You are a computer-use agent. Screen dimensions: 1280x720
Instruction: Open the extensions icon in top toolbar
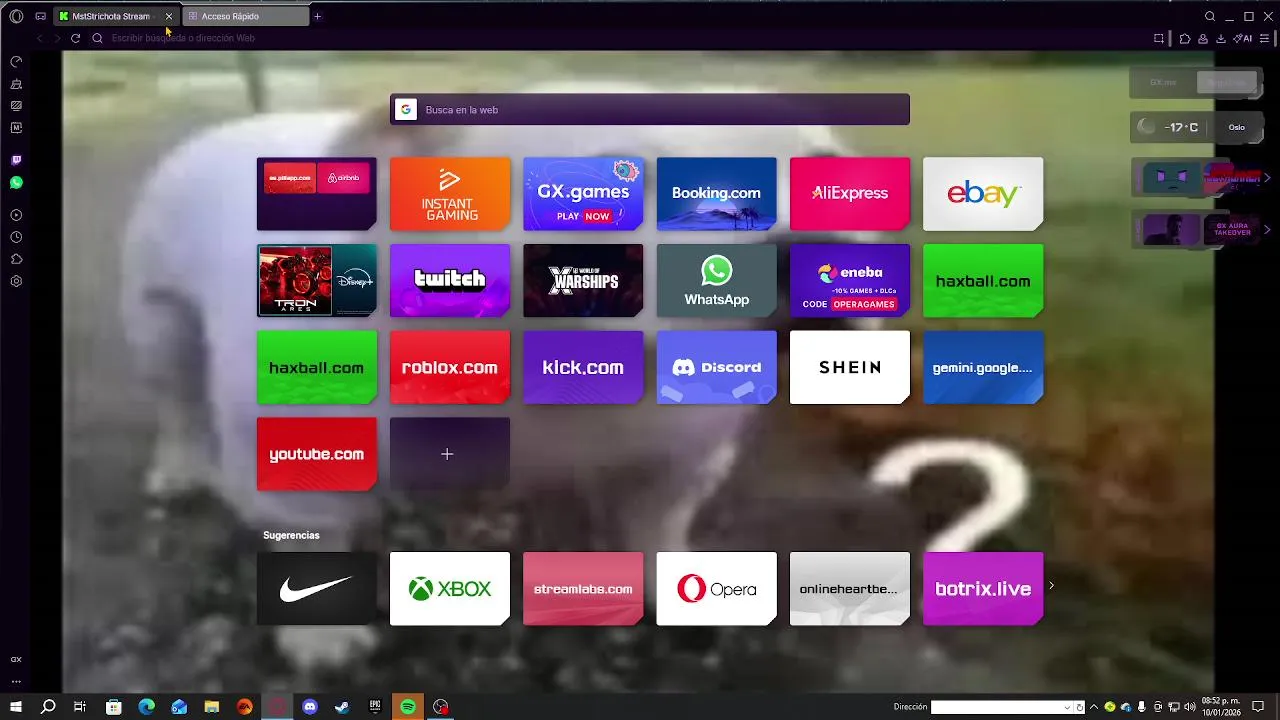(1185, 38)
